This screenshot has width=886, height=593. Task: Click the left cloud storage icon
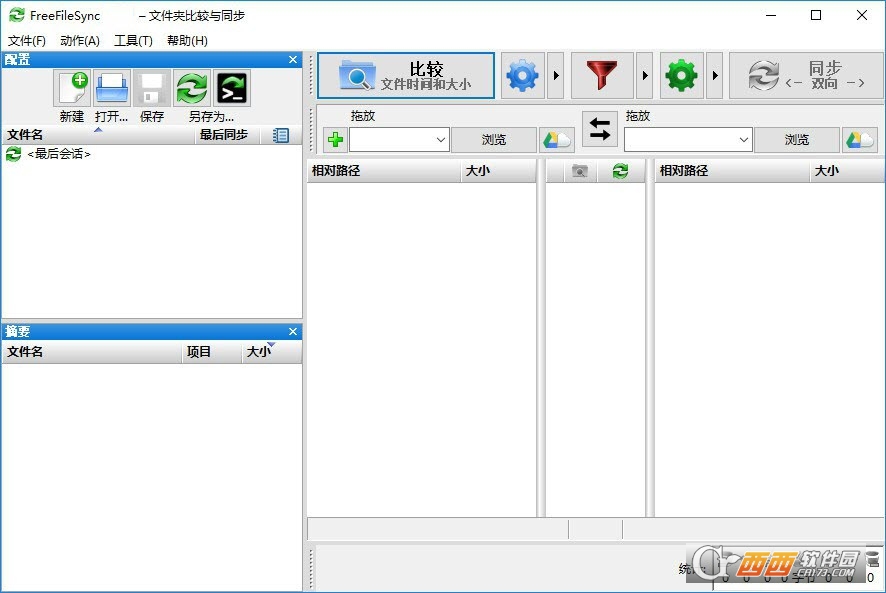557,140
